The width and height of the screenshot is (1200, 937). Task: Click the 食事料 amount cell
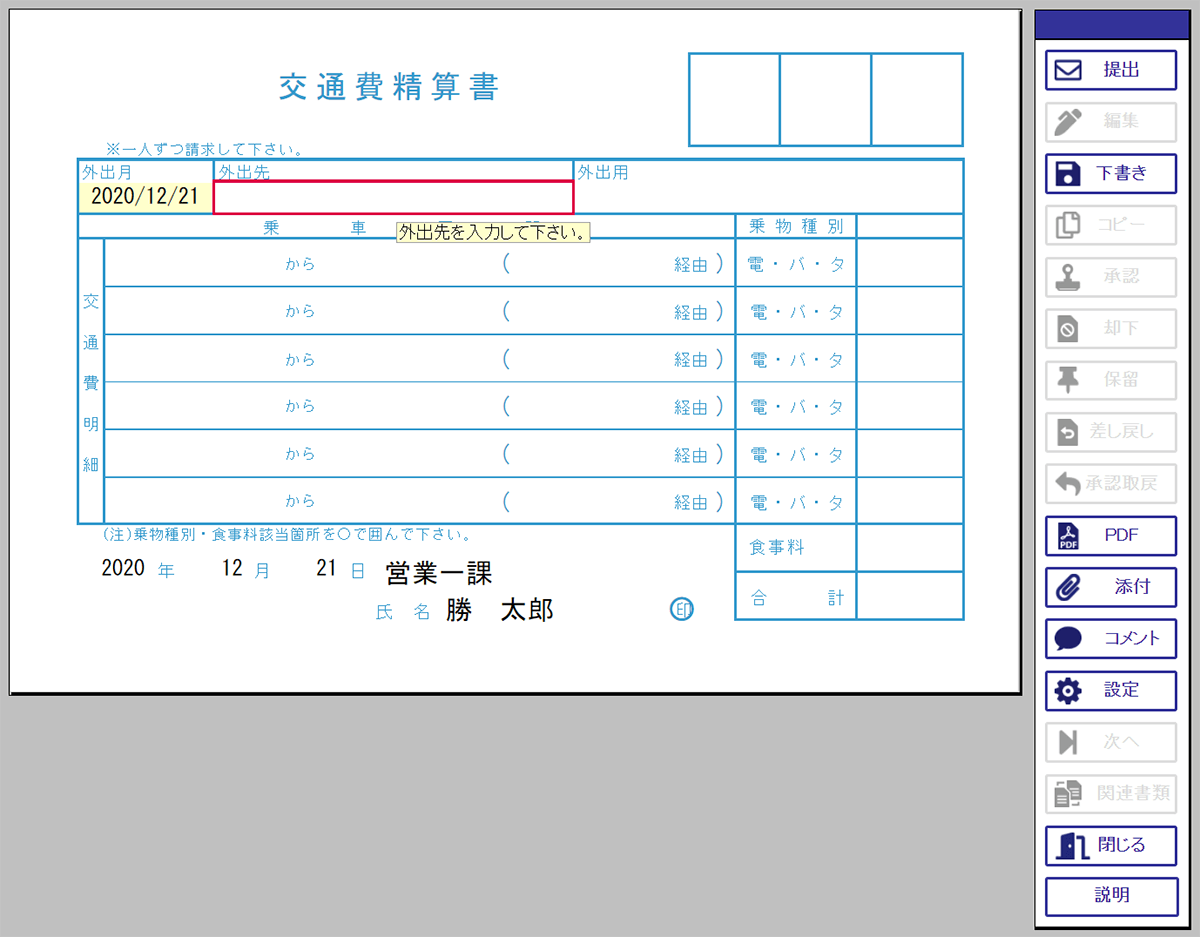pos(909,548)
